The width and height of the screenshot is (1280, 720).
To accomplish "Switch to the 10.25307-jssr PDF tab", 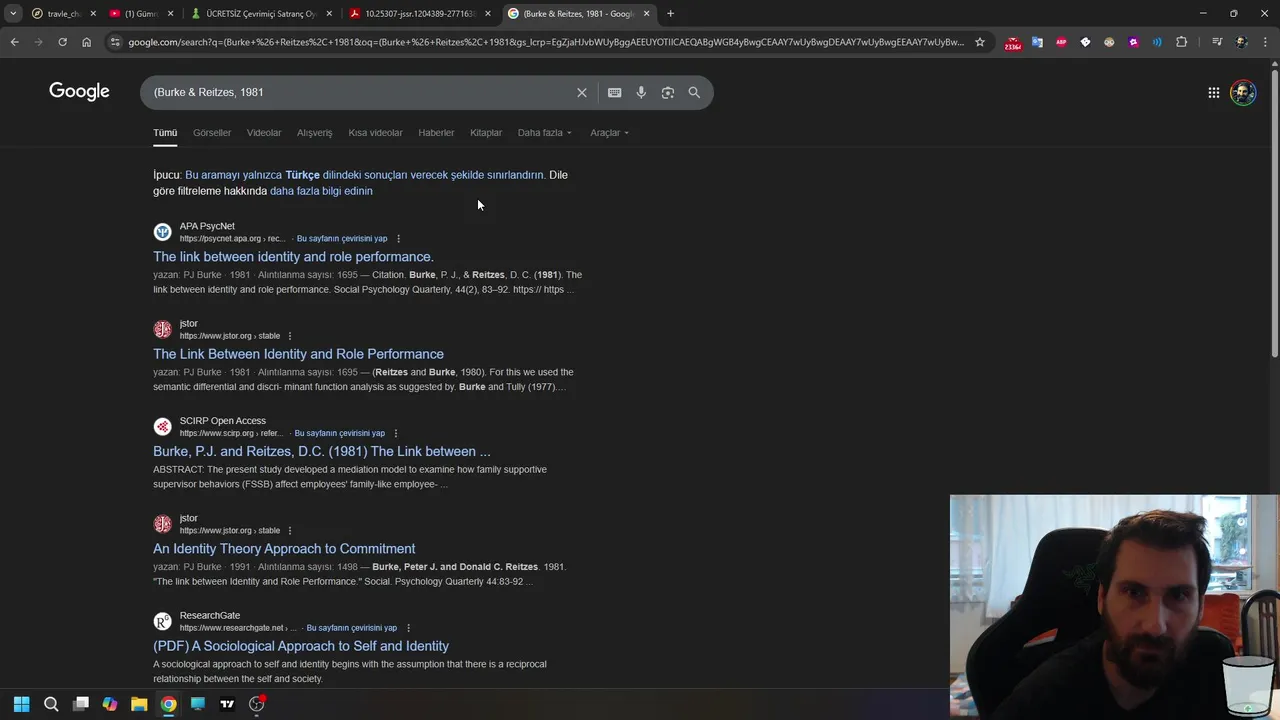I will [420, 13].
